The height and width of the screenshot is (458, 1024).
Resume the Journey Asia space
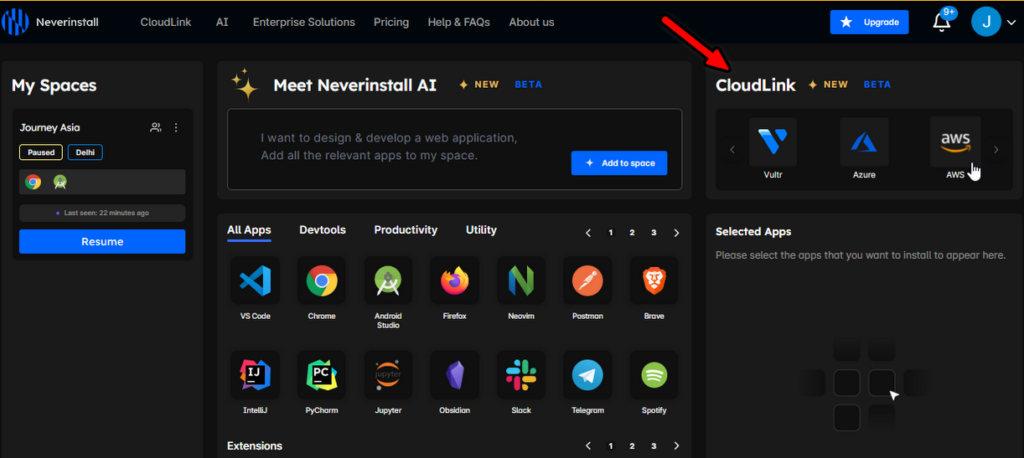pos(102,242)
